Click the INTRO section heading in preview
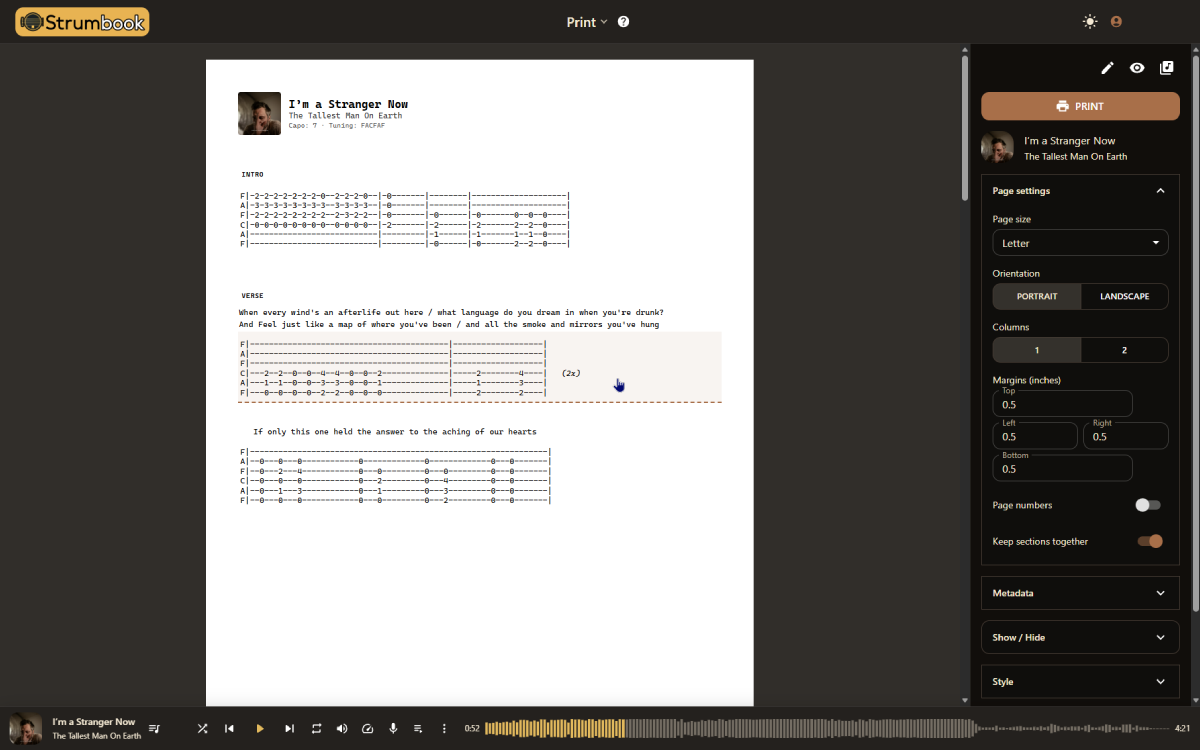The image size is (1200, 750). (252, 174)
